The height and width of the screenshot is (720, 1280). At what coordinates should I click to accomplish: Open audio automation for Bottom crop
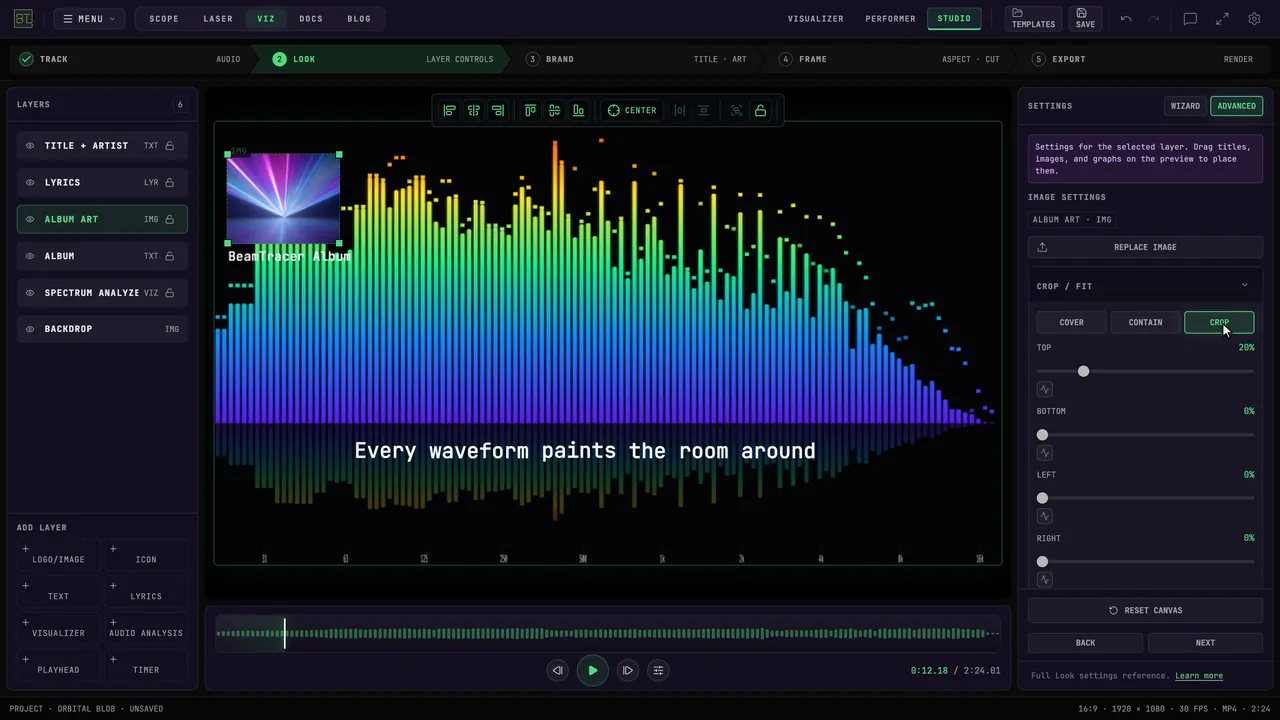click(1045, 453)
